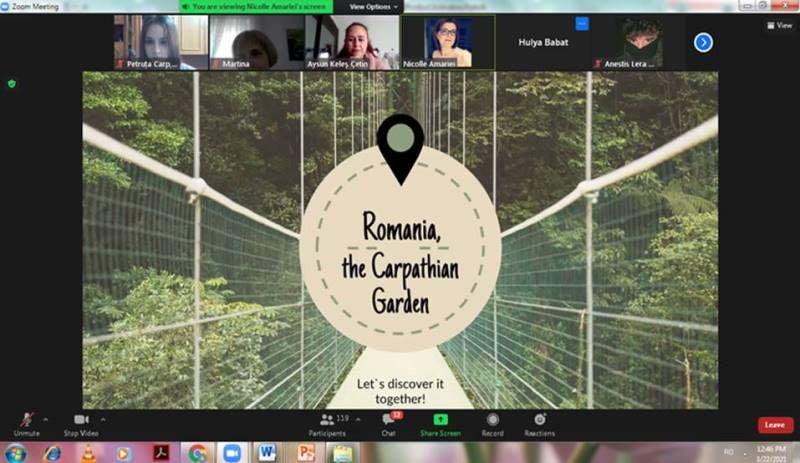Open the Reactions menu

(x=539, y=421)
